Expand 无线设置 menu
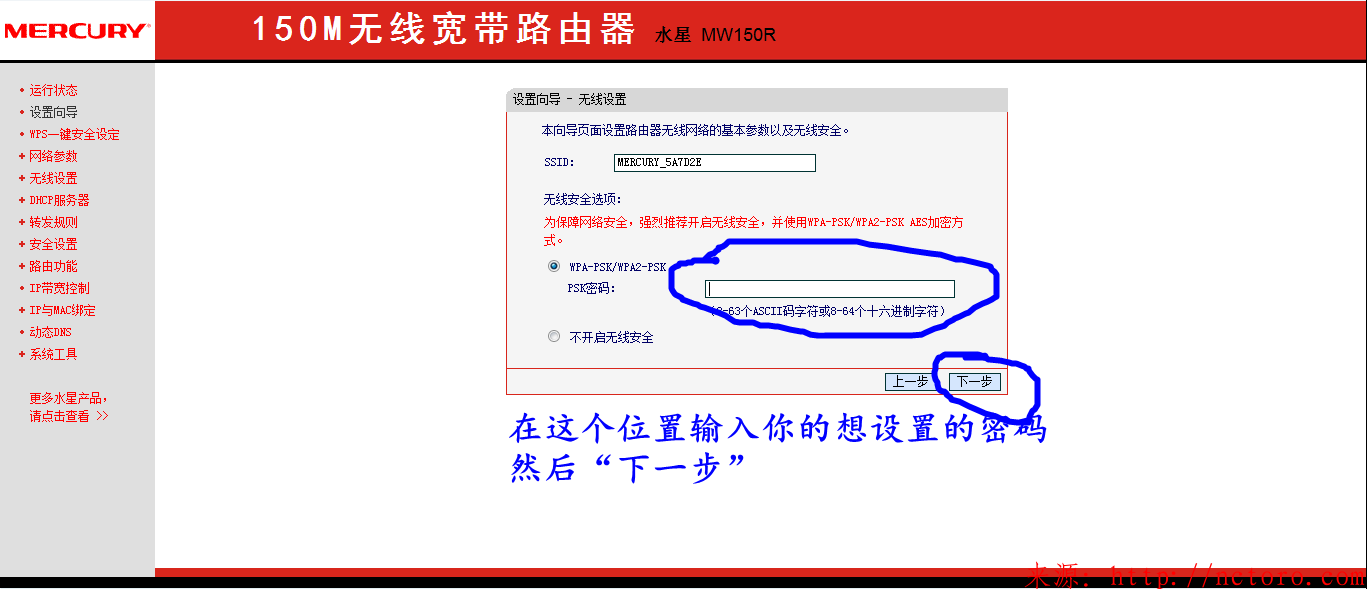Image resolution: width=1367 pixels, height=589 pixels. [53, 178]
